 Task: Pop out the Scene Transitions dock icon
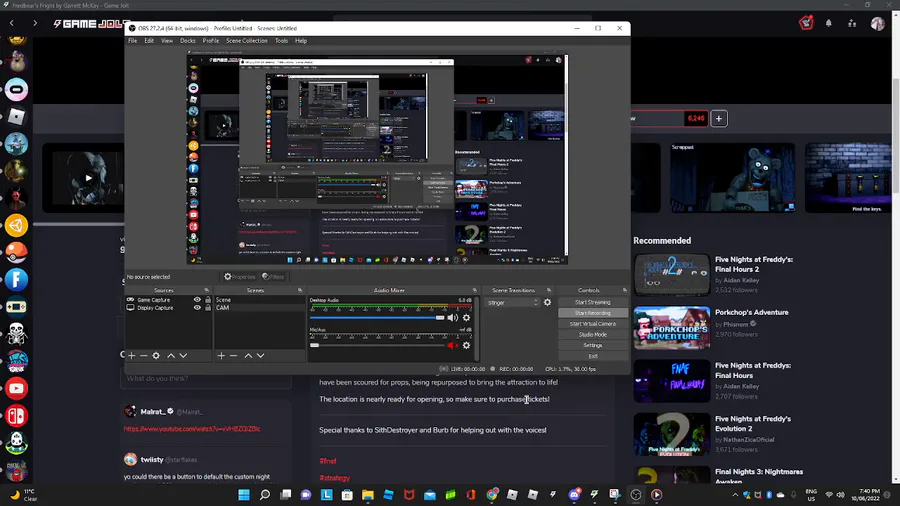coord(549,290)
